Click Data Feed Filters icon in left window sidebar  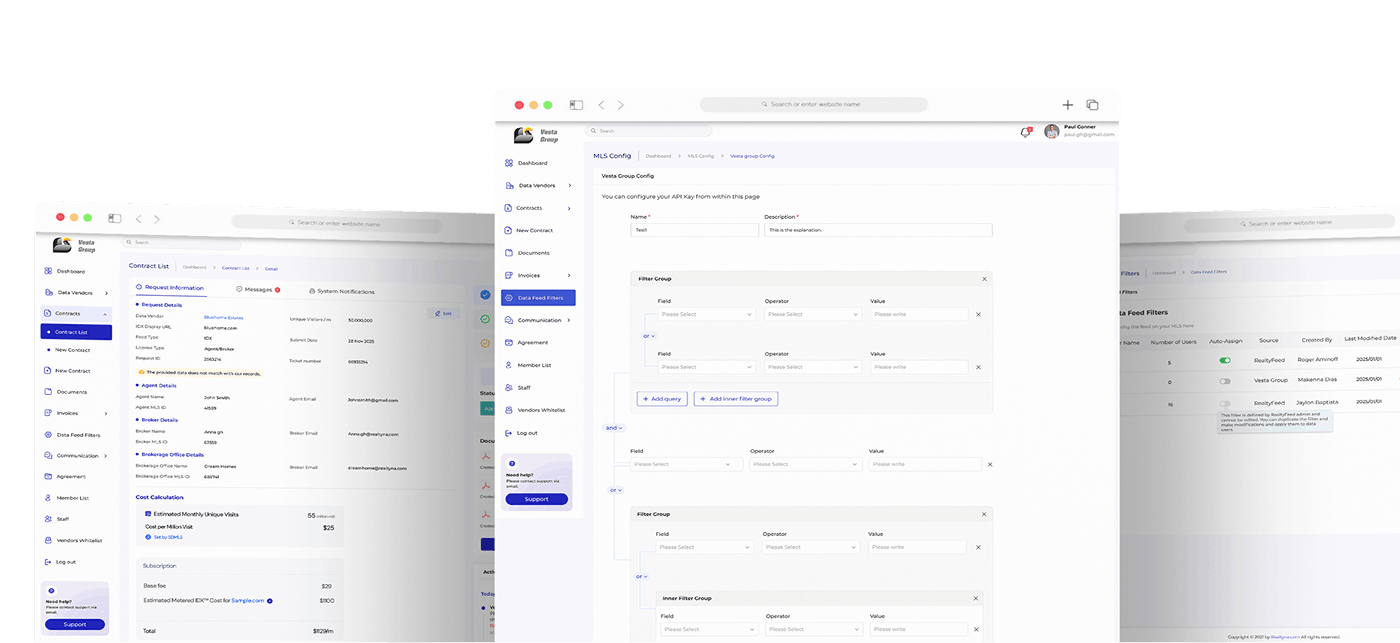point(48,435)
